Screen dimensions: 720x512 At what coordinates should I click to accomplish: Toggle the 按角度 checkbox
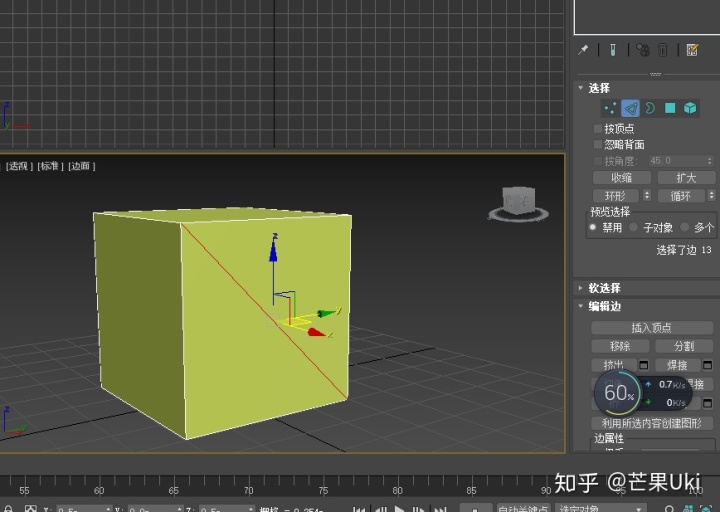[598, 161]
